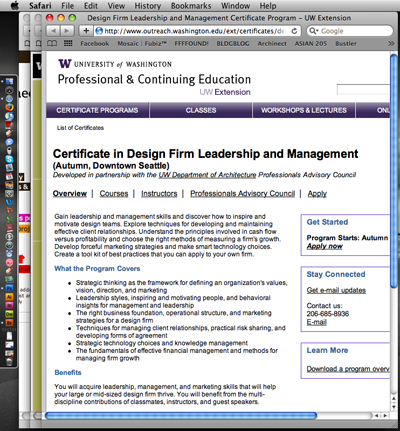
Task: Open the Bookmarks menu
Action: click(191, 6)
